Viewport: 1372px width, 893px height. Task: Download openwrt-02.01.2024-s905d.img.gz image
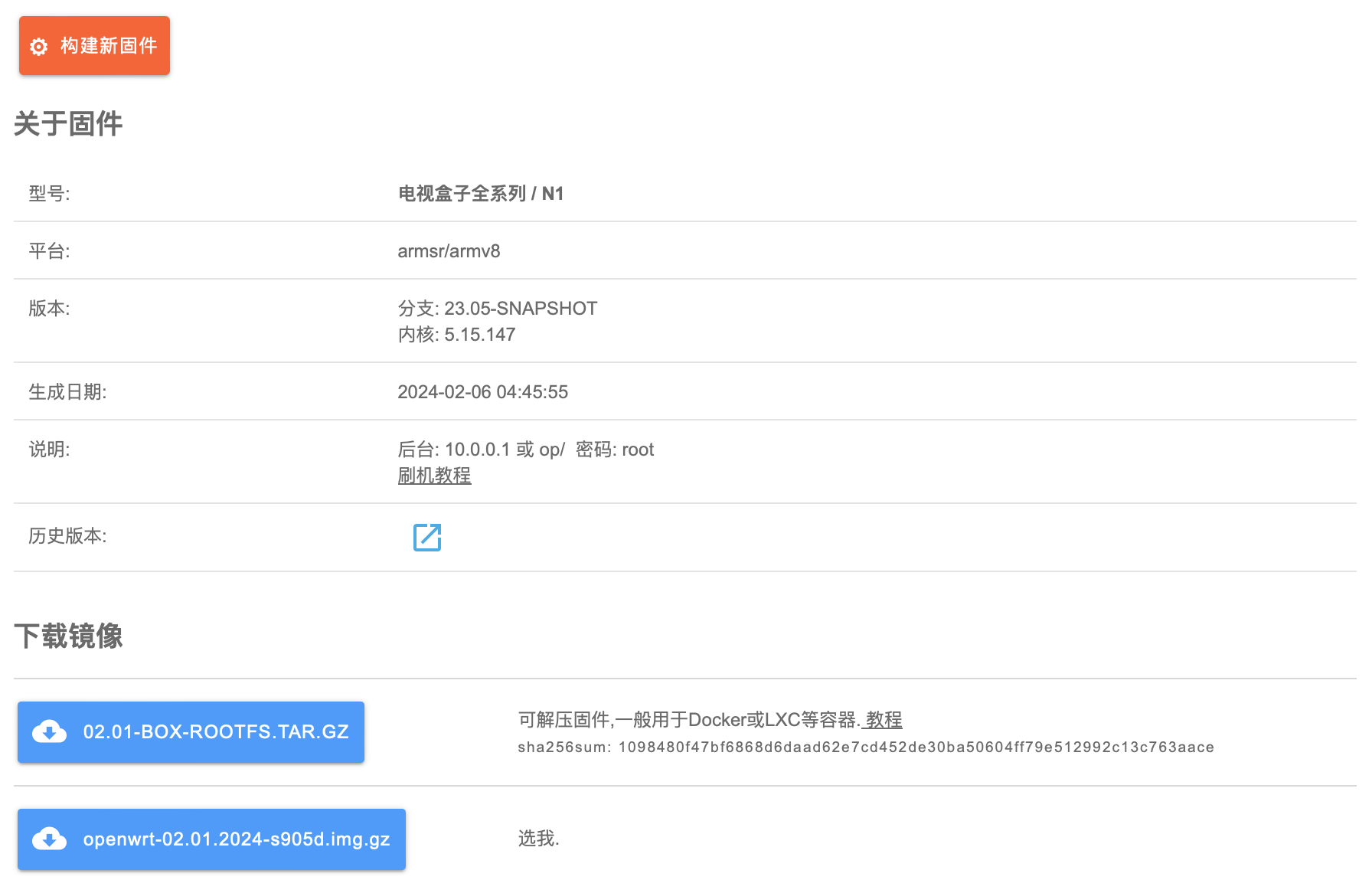(211, 839)
